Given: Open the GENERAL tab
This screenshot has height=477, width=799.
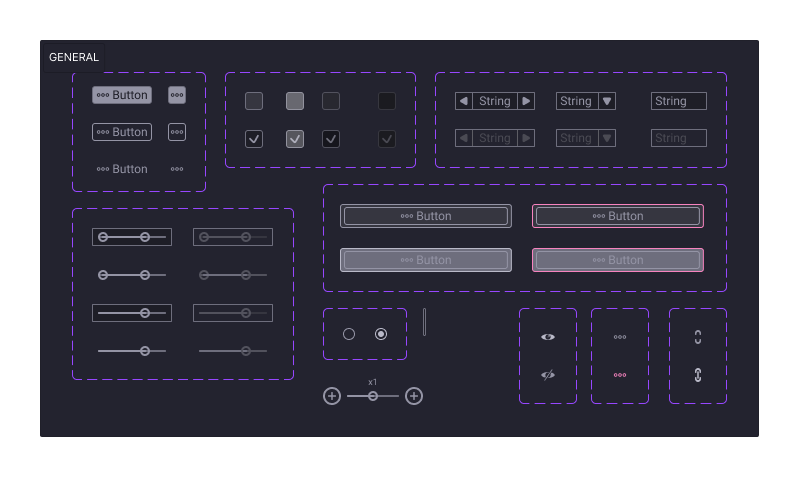Looking at the screenshot, I should [74, 57].
